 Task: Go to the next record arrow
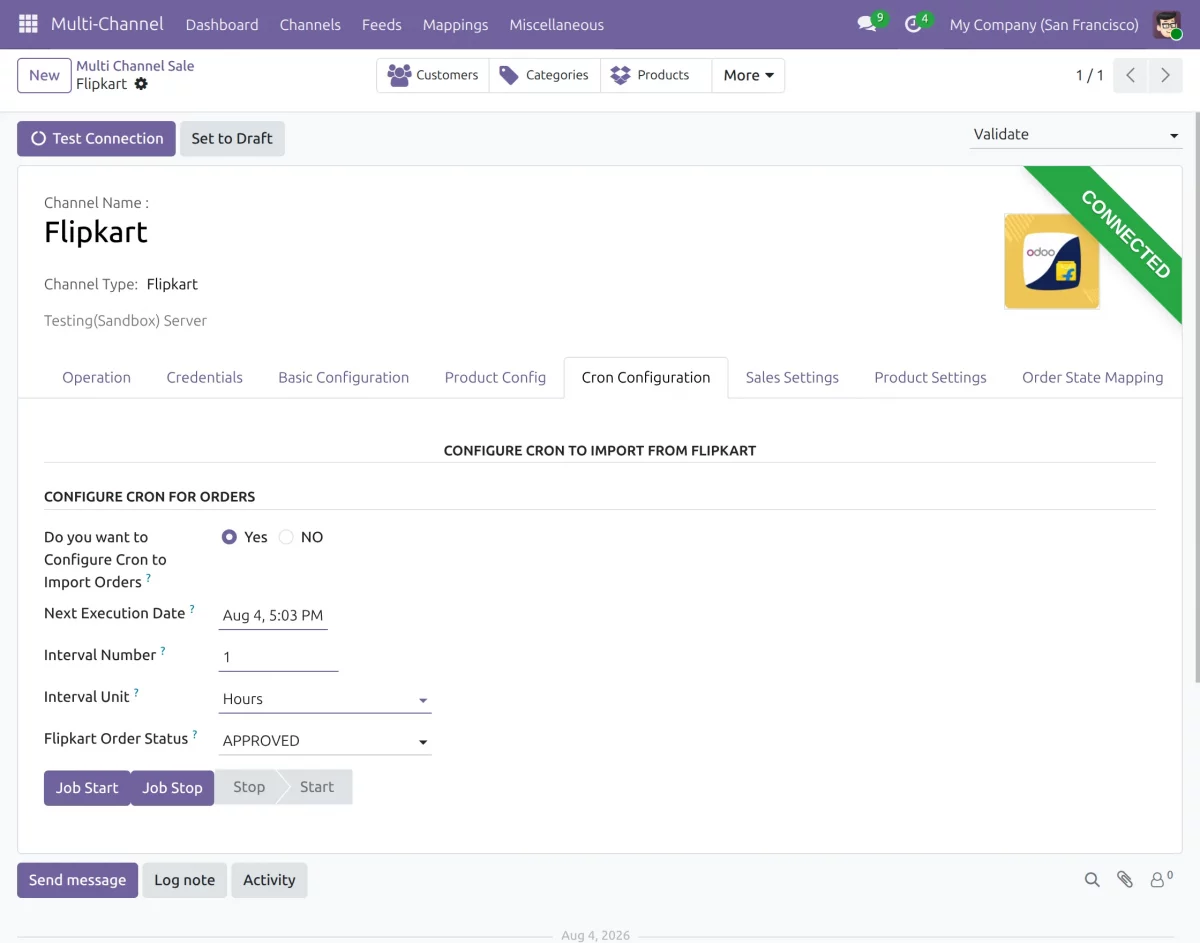tap(1165, 75)
